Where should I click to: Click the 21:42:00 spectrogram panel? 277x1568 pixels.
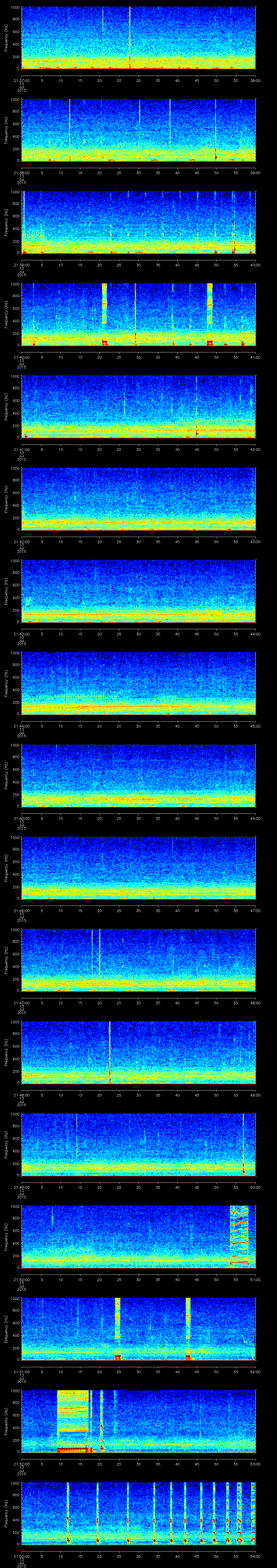tap(138, 499)
